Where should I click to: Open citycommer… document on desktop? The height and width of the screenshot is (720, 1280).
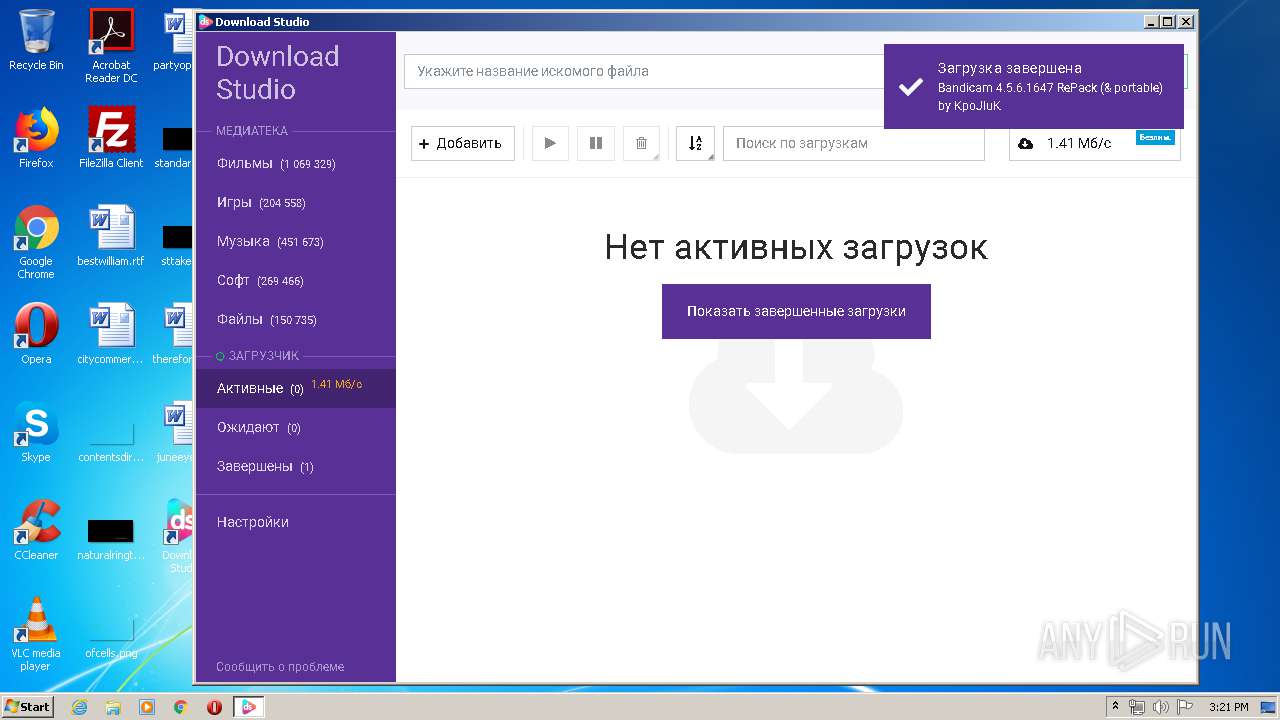tap(111, 333)
